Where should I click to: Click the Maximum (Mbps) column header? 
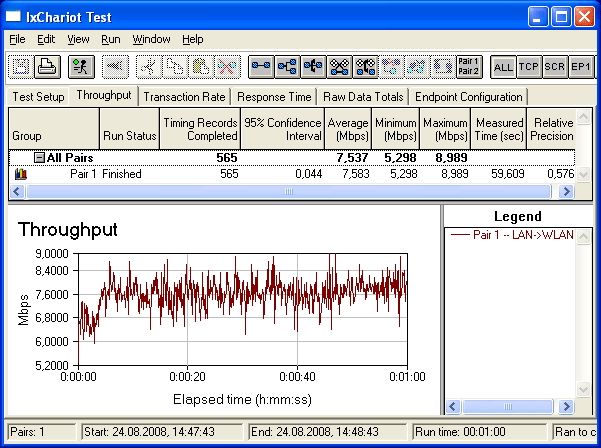(x=445, y=129)
